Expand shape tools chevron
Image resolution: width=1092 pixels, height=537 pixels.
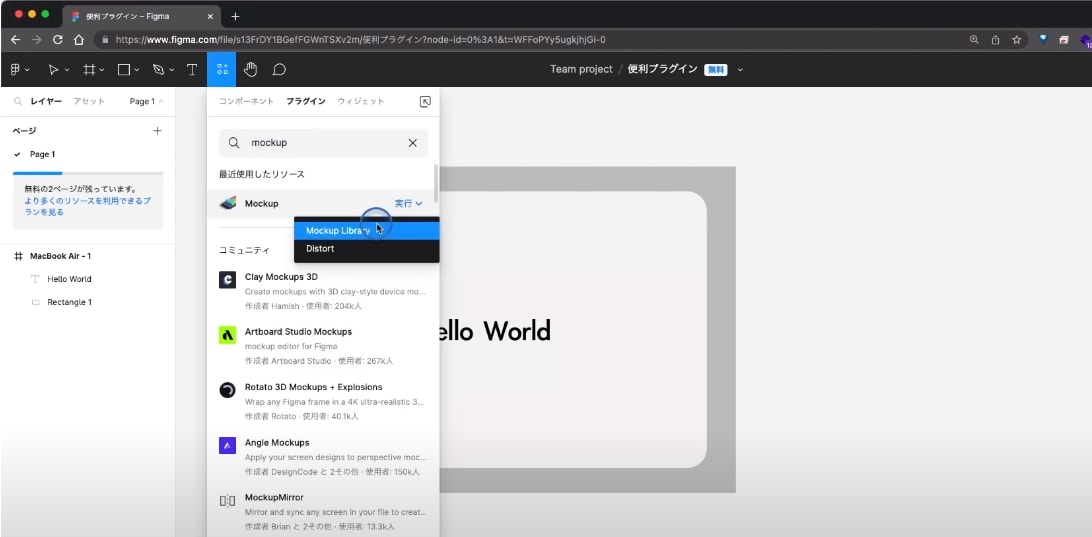[136, 70]
